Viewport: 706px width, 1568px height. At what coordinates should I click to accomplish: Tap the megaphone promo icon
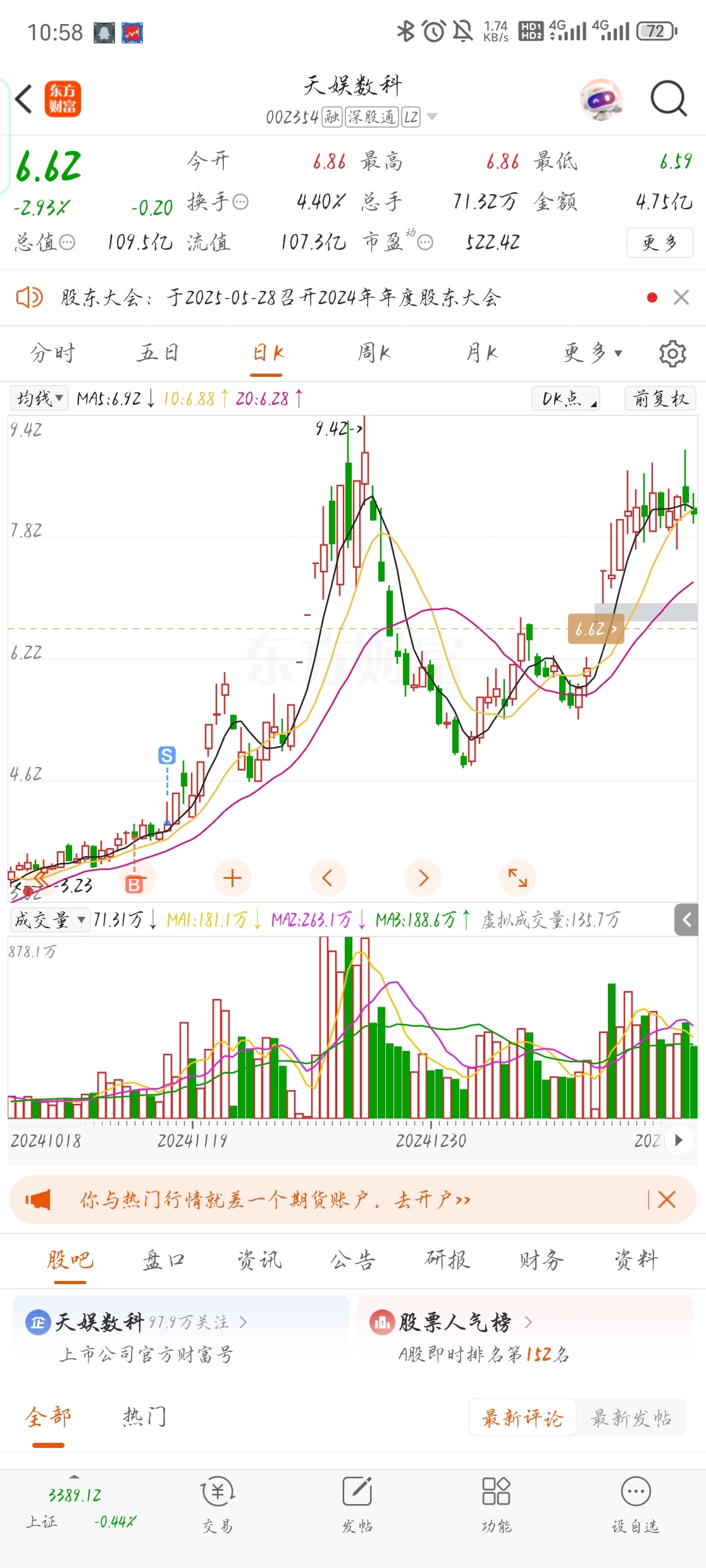(x=38, y=1199)
